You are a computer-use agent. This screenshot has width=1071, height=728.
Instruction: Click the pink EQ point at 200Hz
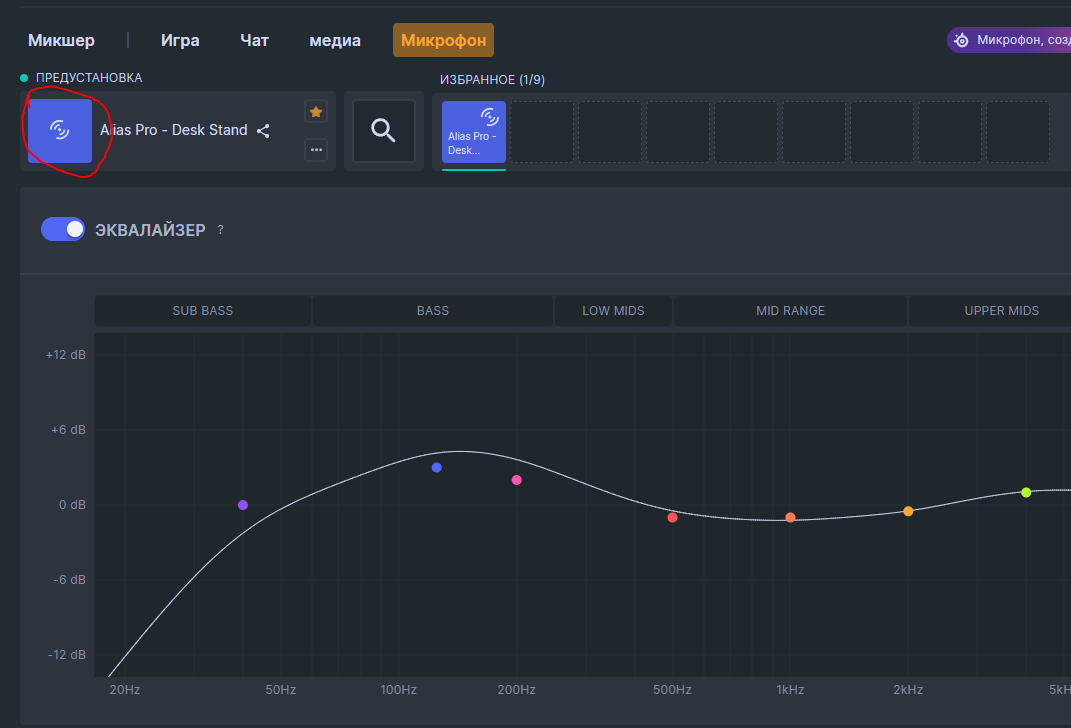pyautogui.click(x=516, y=480)
